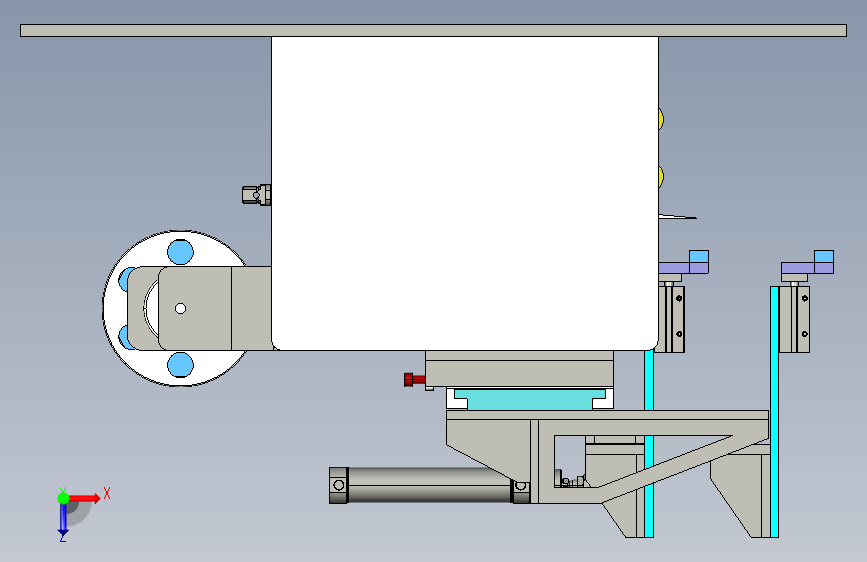867x562 pixels.
Task: Select the turquoise slide block under the box
Action: (x=530, y=399)
